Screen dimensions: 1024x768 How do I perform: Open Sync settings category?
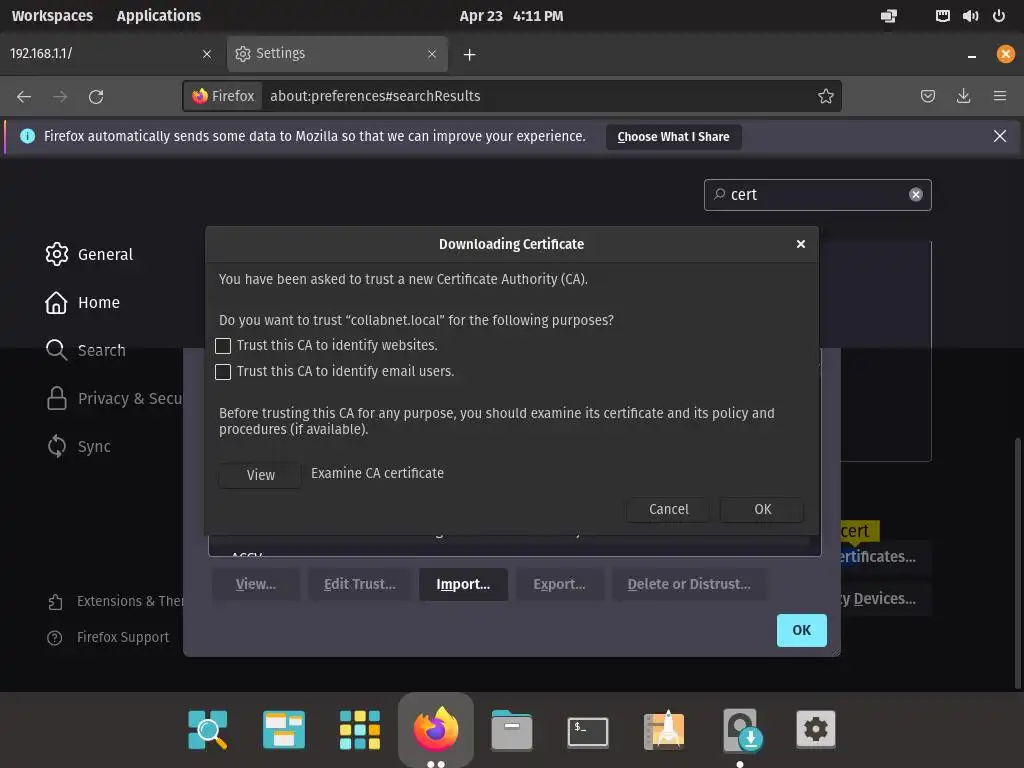78,447
